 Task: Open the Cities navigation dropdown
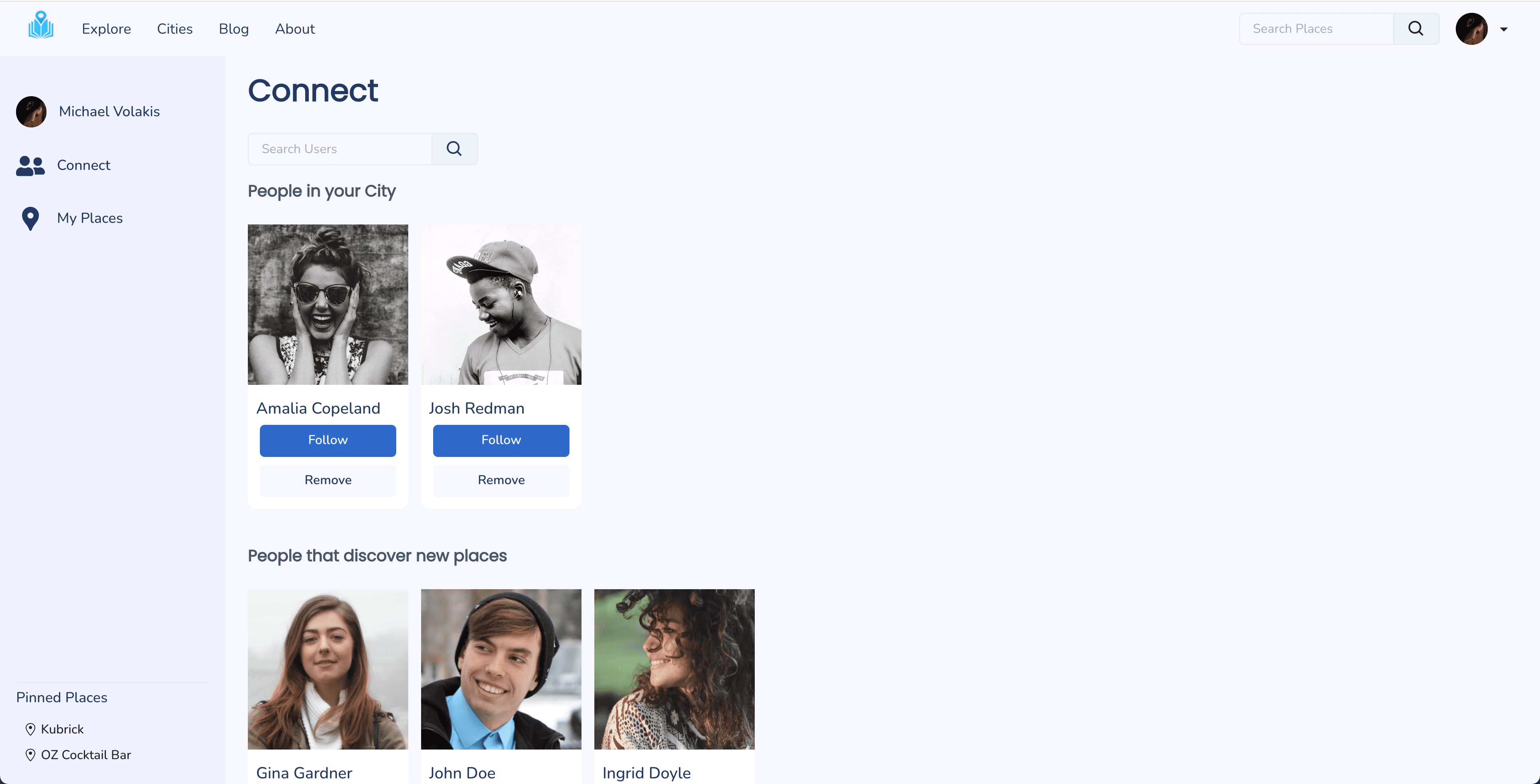[175, 28]
